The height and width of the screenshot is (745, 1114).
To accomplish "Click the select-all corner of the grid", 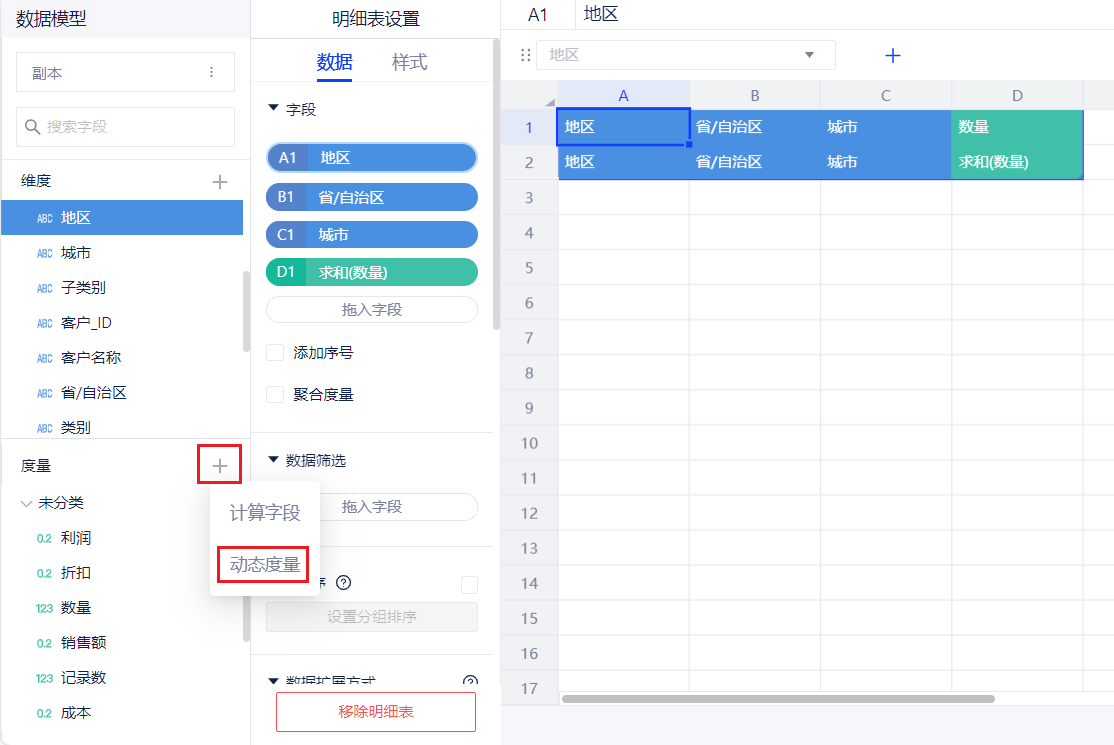I will 529,96.
